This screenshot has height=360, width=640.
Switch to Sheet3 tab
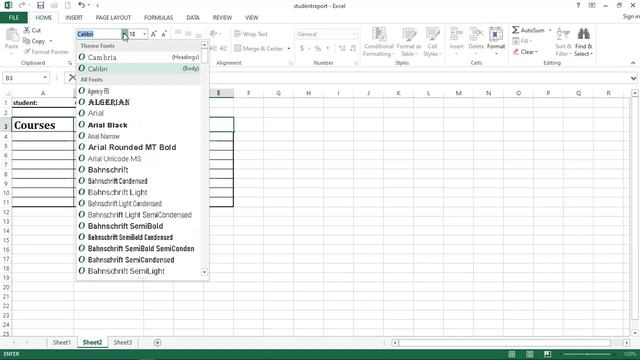[122, 342]
